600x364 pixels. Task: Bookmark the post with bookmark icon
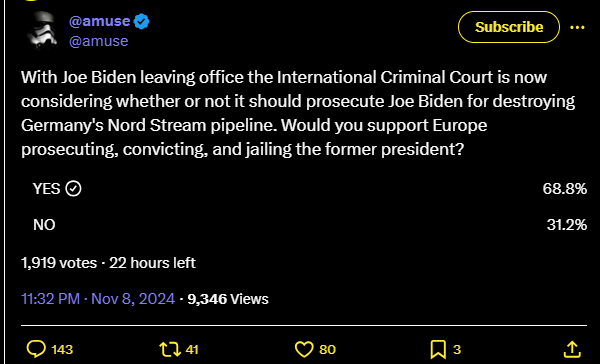coord(438,349)
